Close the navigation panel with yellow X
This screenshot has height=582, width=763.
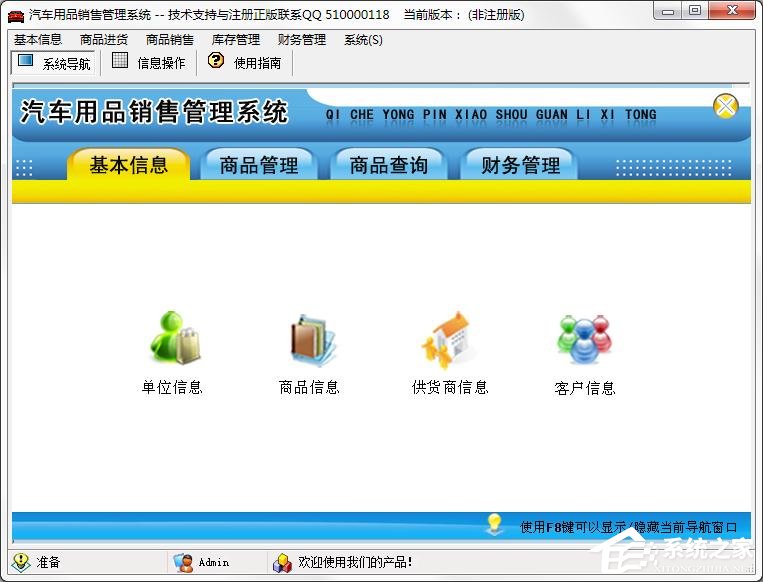click(726, 106)
